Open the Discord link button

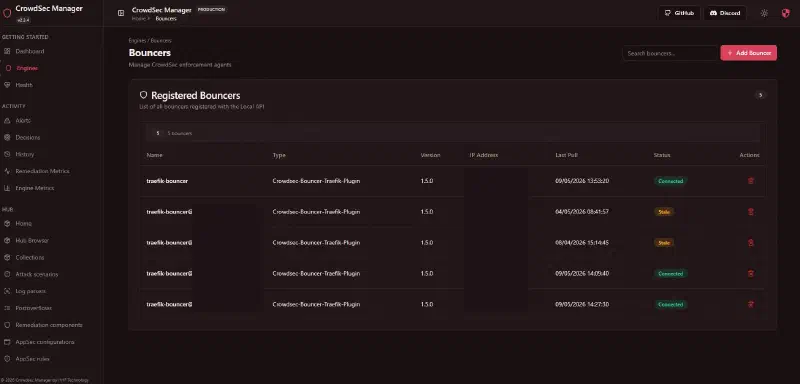[x=725, y=13]
